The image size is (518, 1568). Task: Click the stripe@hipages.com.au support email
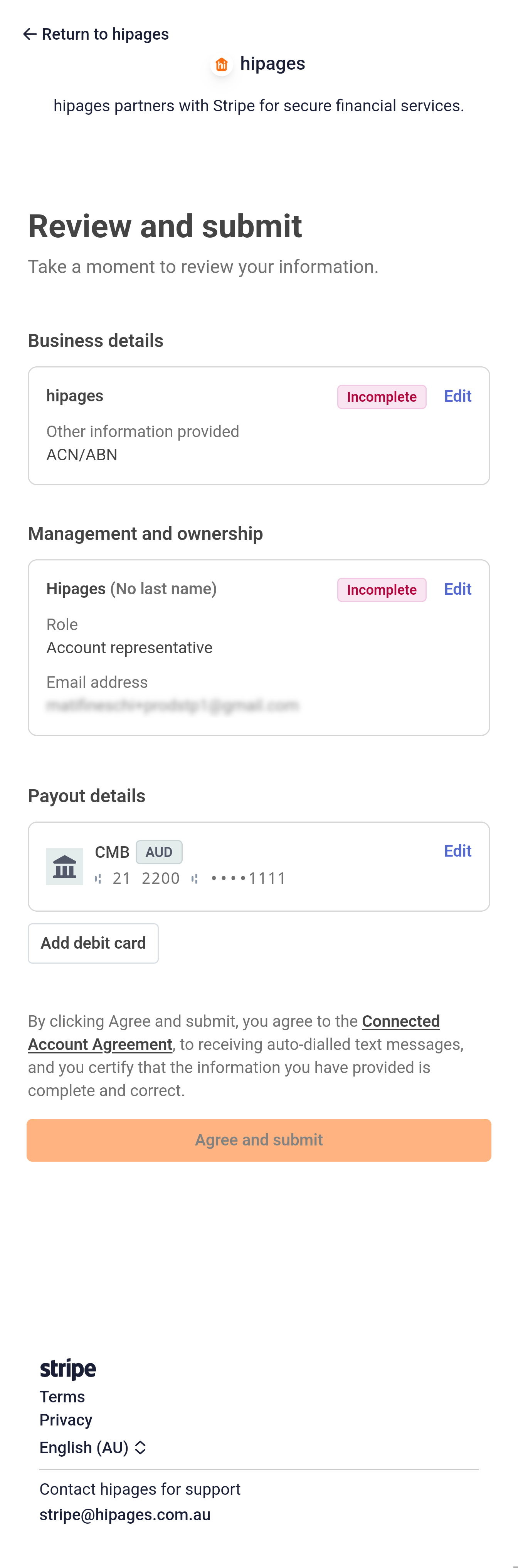coord(125,1515)
